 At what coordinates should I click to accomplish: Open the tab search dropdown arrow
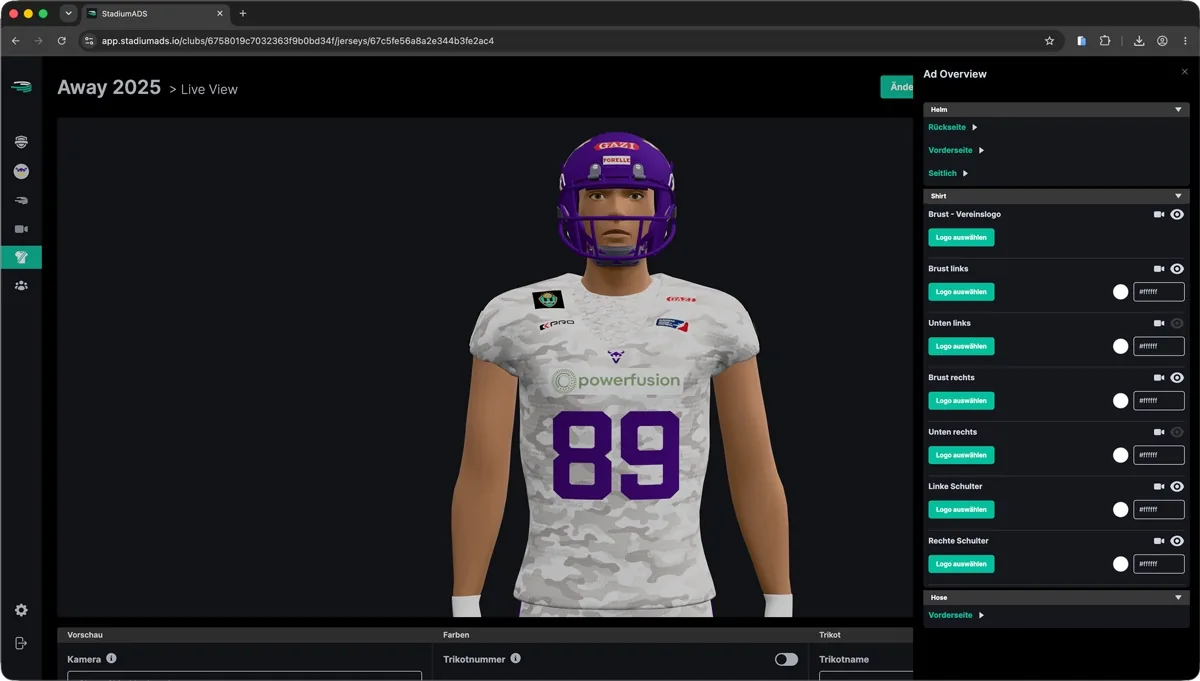[x=68, y=13]
